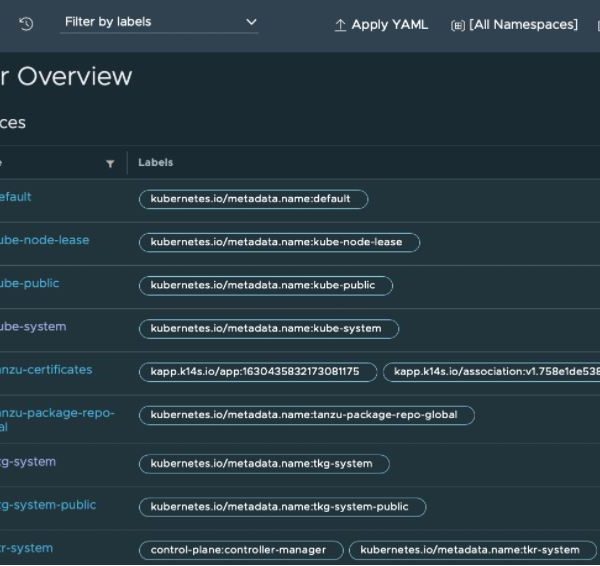Click the namespaces icon before All Namespaces
This screenshot has width=600, height=566.
tap(458, 25)
